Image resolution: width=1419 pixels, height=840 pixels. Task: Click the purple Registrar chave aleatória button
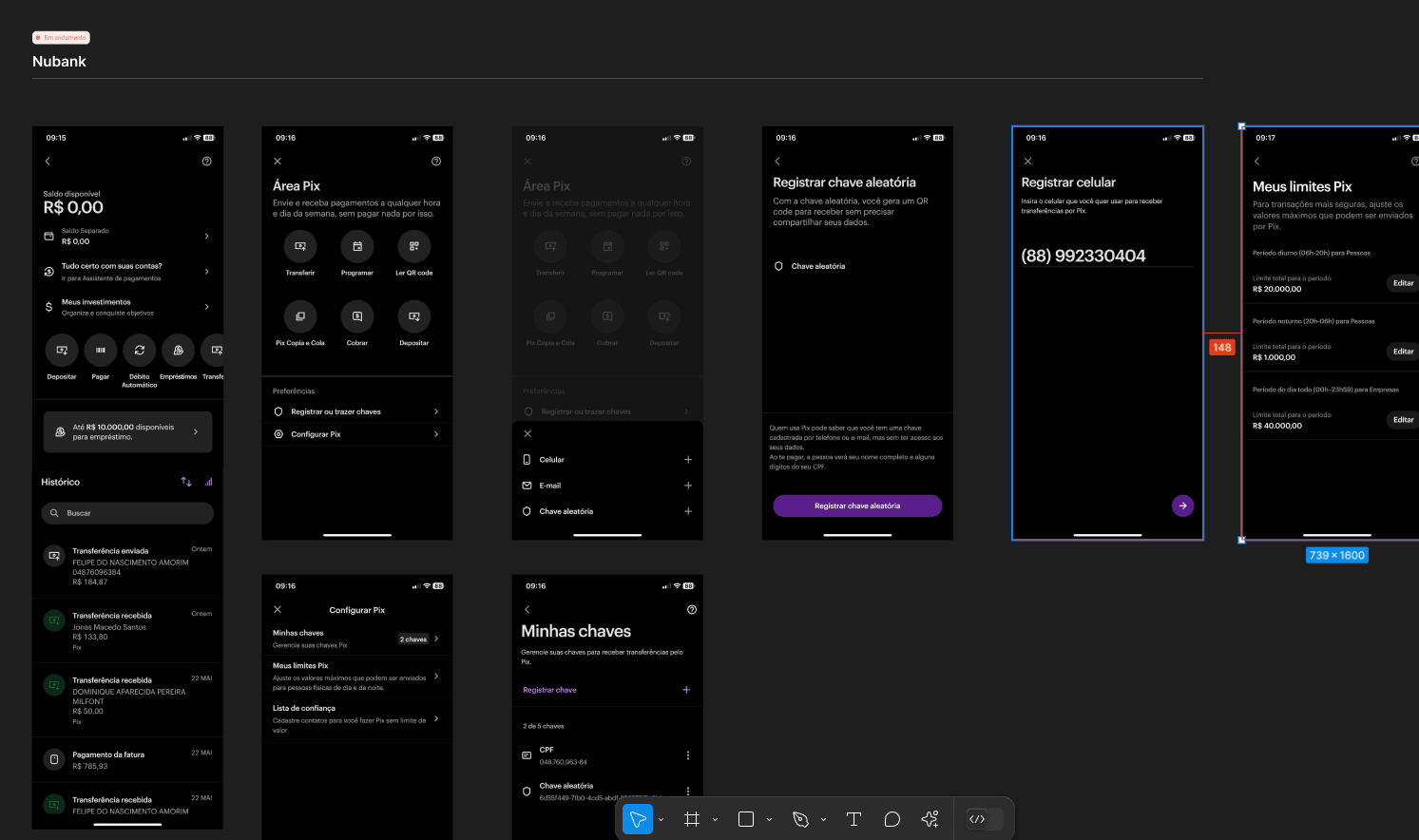(857, 506)
